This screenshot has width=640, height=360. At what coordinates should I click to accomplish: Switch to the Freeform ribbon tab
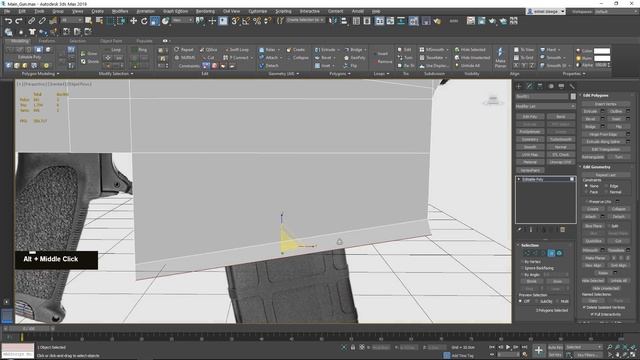[x=47, y=41]
